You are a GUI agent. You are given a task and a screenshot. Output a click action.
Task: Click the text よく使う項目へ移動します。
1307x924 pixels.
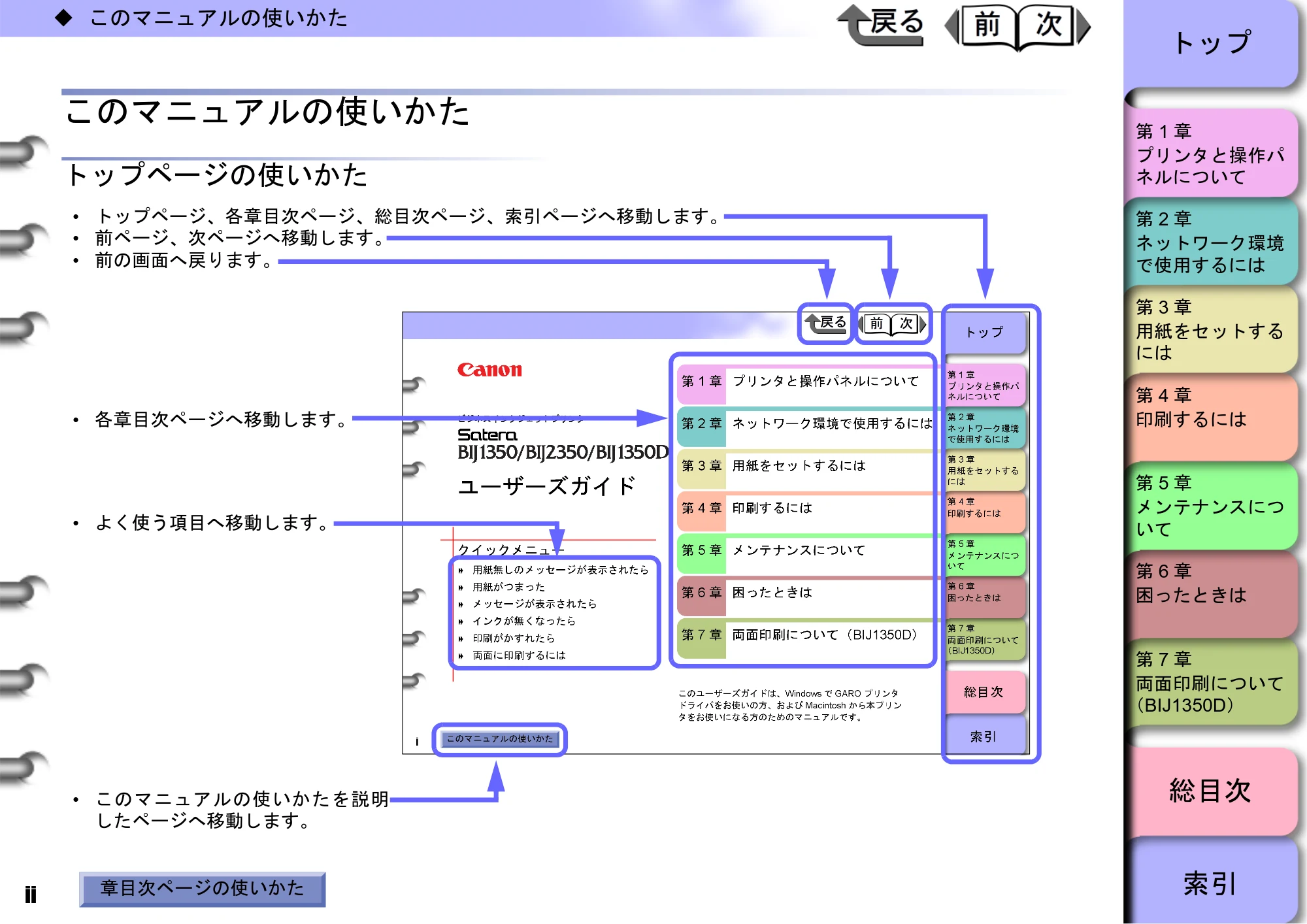[x=212, y=523]
